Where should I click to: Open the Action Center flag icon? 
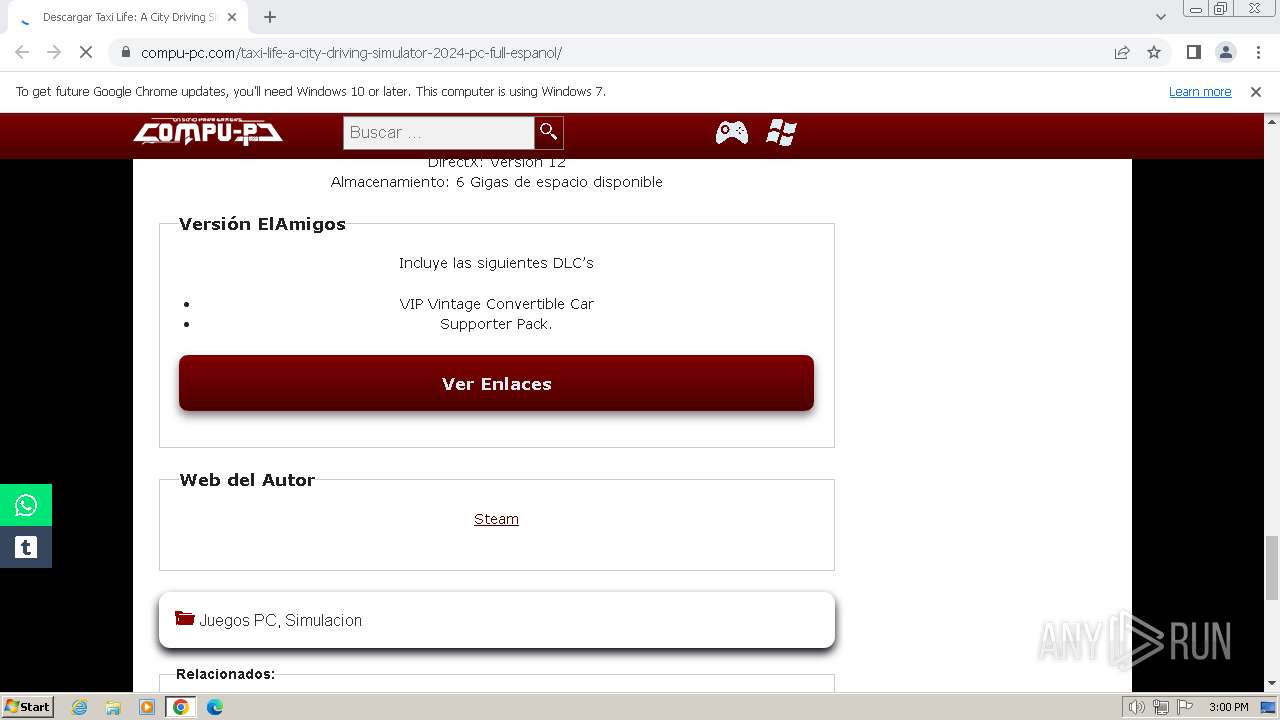(1183, 707)
